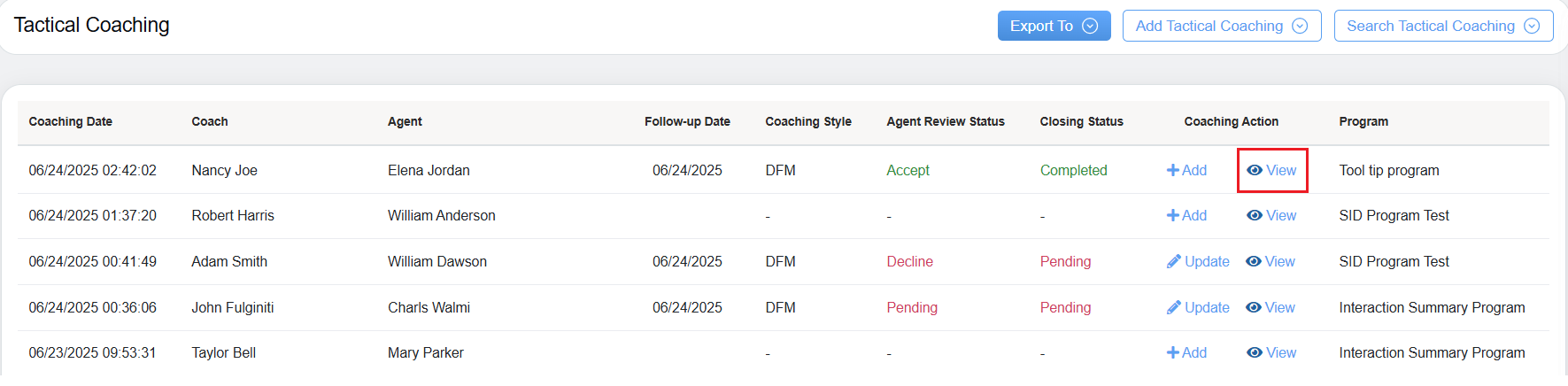This screenshot has width=1568, height=386.
Task: Expand Search Tactical Coaching panel
Action: (1443, 26)
